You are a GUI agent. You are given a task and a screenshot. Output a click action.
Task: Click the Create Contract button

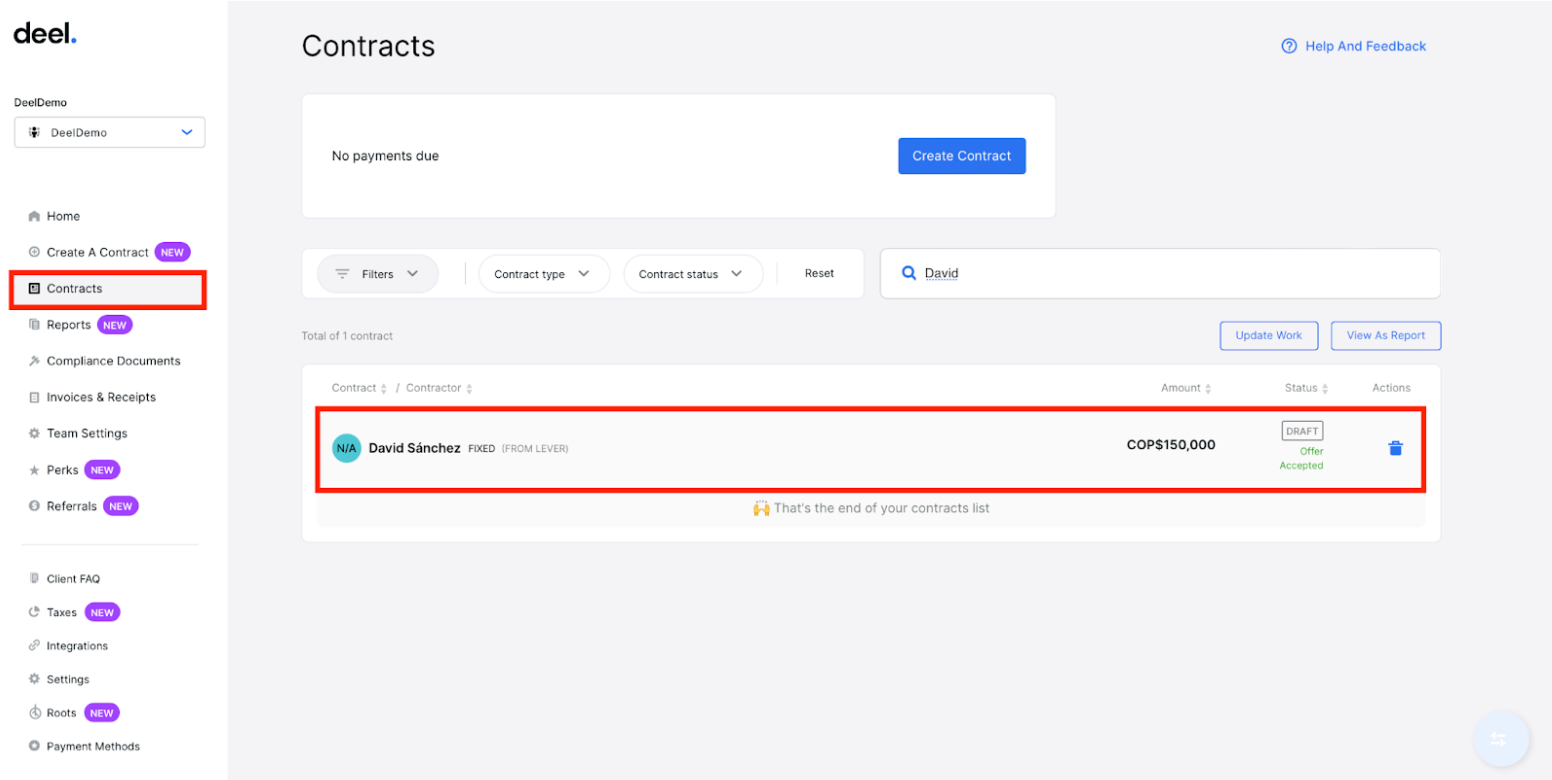pos(962,156)
